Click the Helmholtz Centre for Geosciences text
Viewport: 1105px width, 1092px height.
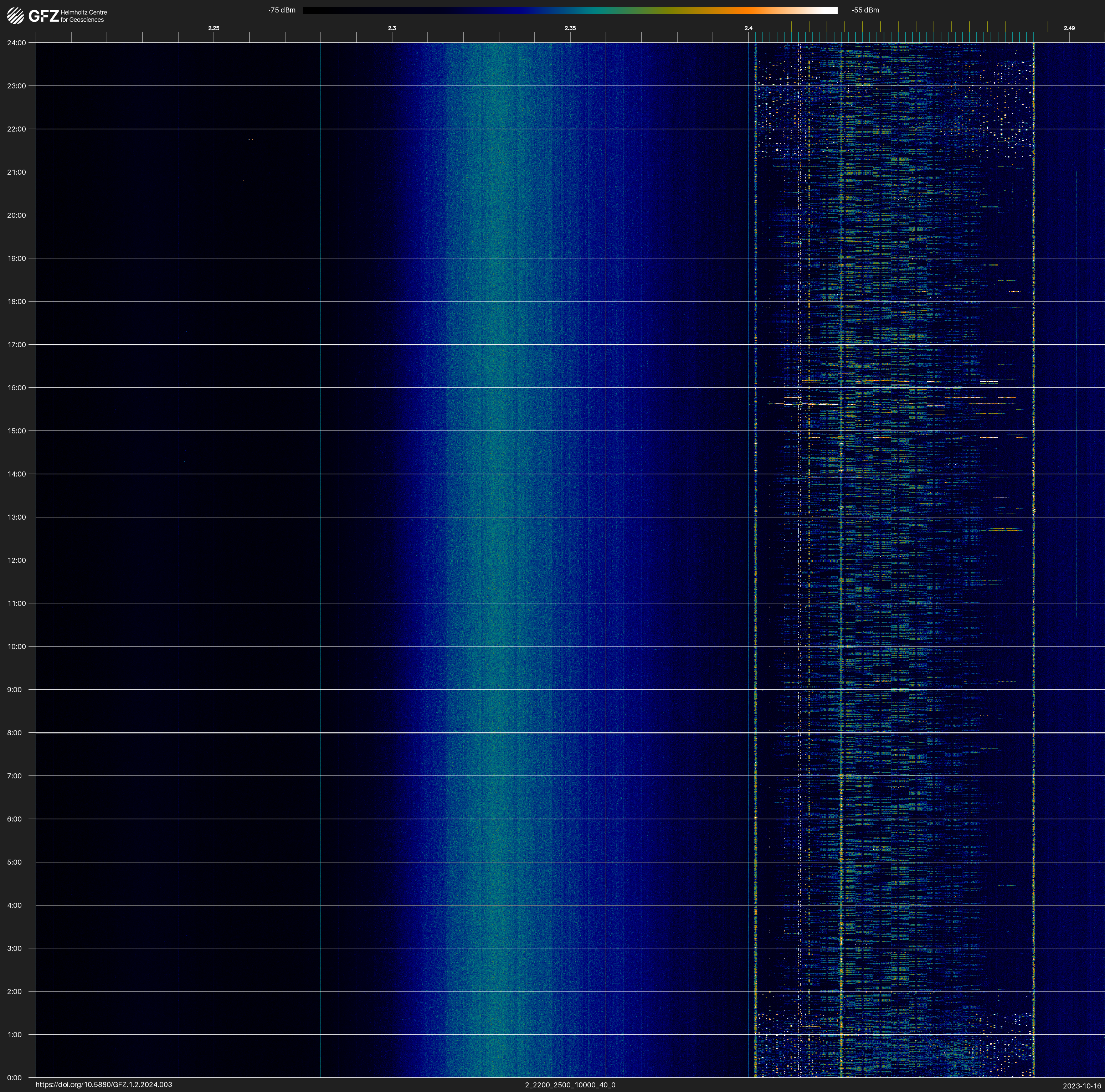click(x=83, y=16)
